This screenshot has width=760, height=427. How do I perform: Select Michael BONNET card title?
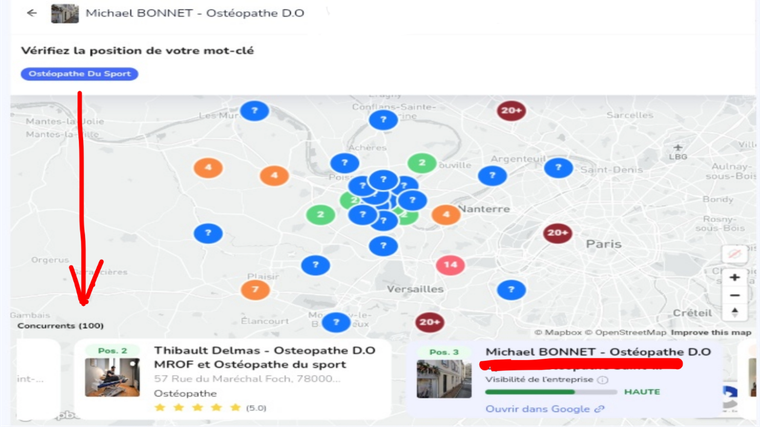(x=598, y=352)
